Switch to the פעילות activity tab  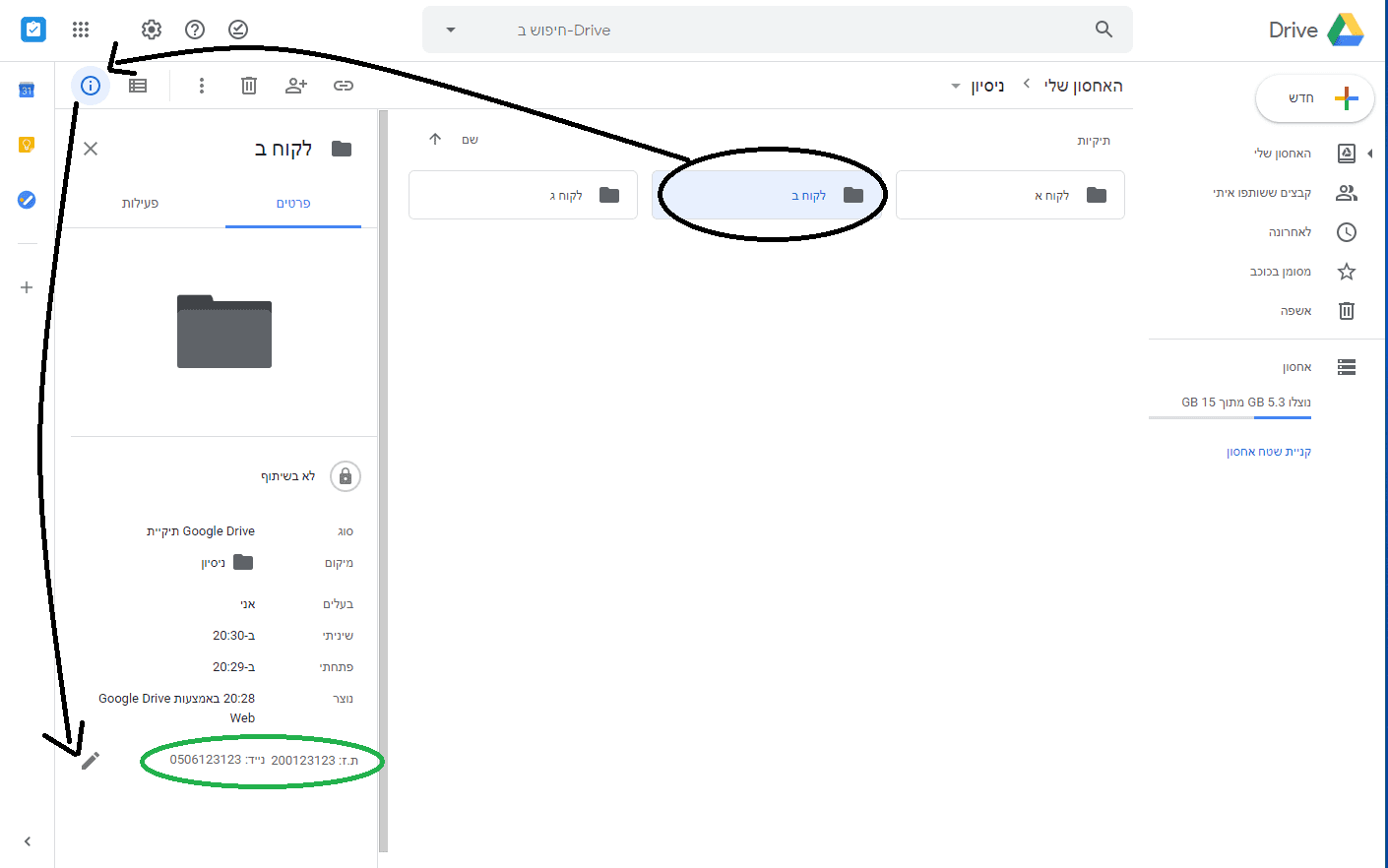[140, 203]
